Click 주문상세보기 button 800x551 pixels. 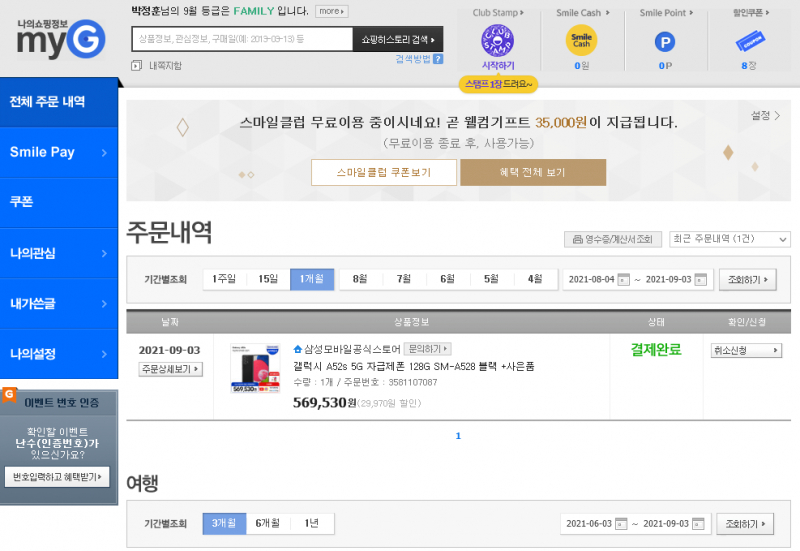coord(170,369)
